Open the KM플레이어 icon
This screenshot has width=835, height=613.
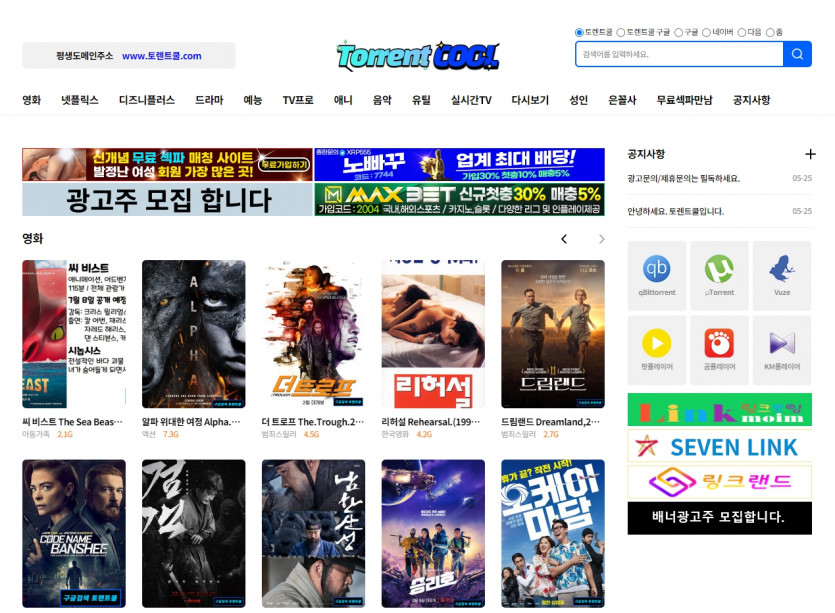tap(781, 349)
